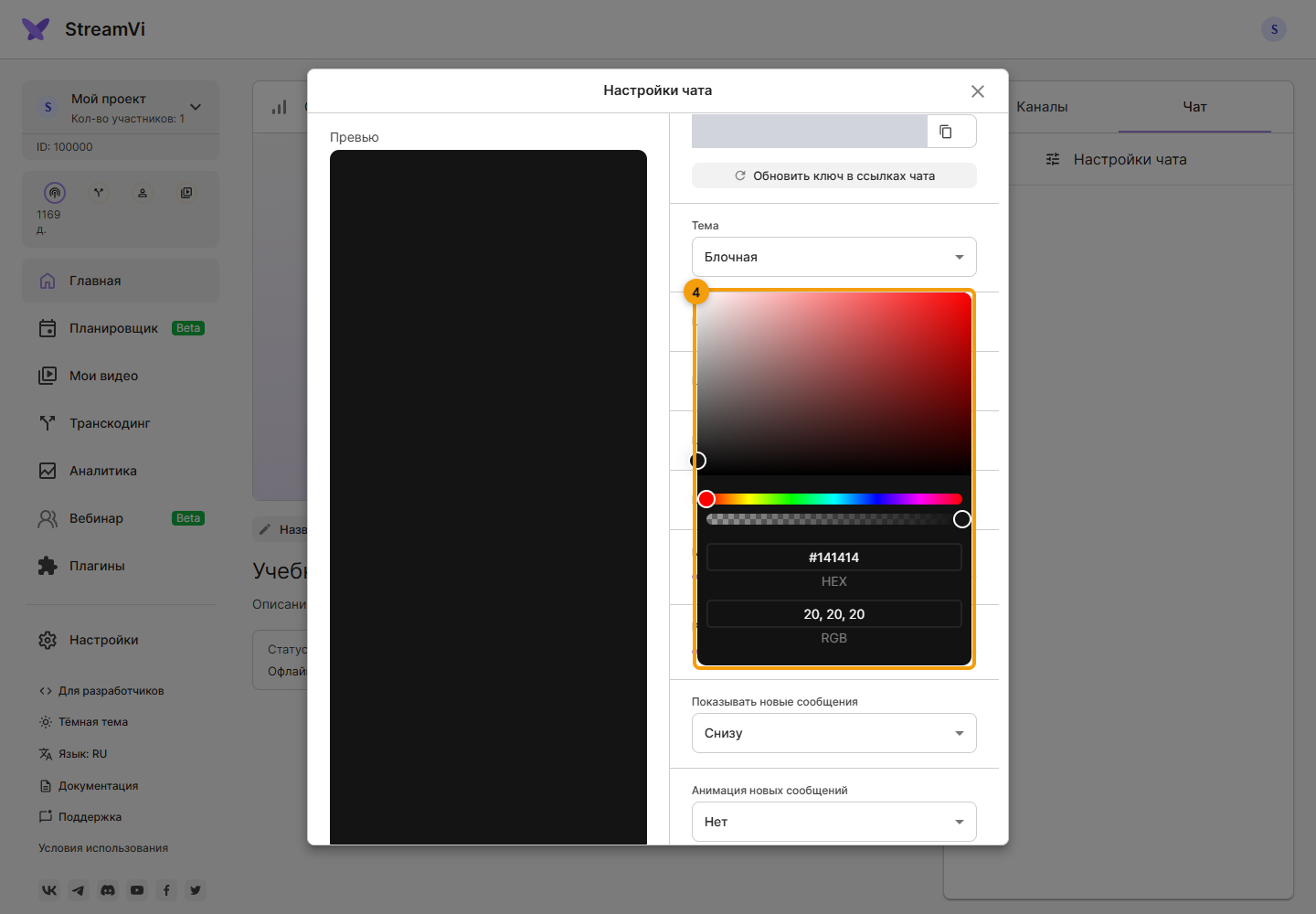Expand the Мой проект project selector

click(121, 108)
